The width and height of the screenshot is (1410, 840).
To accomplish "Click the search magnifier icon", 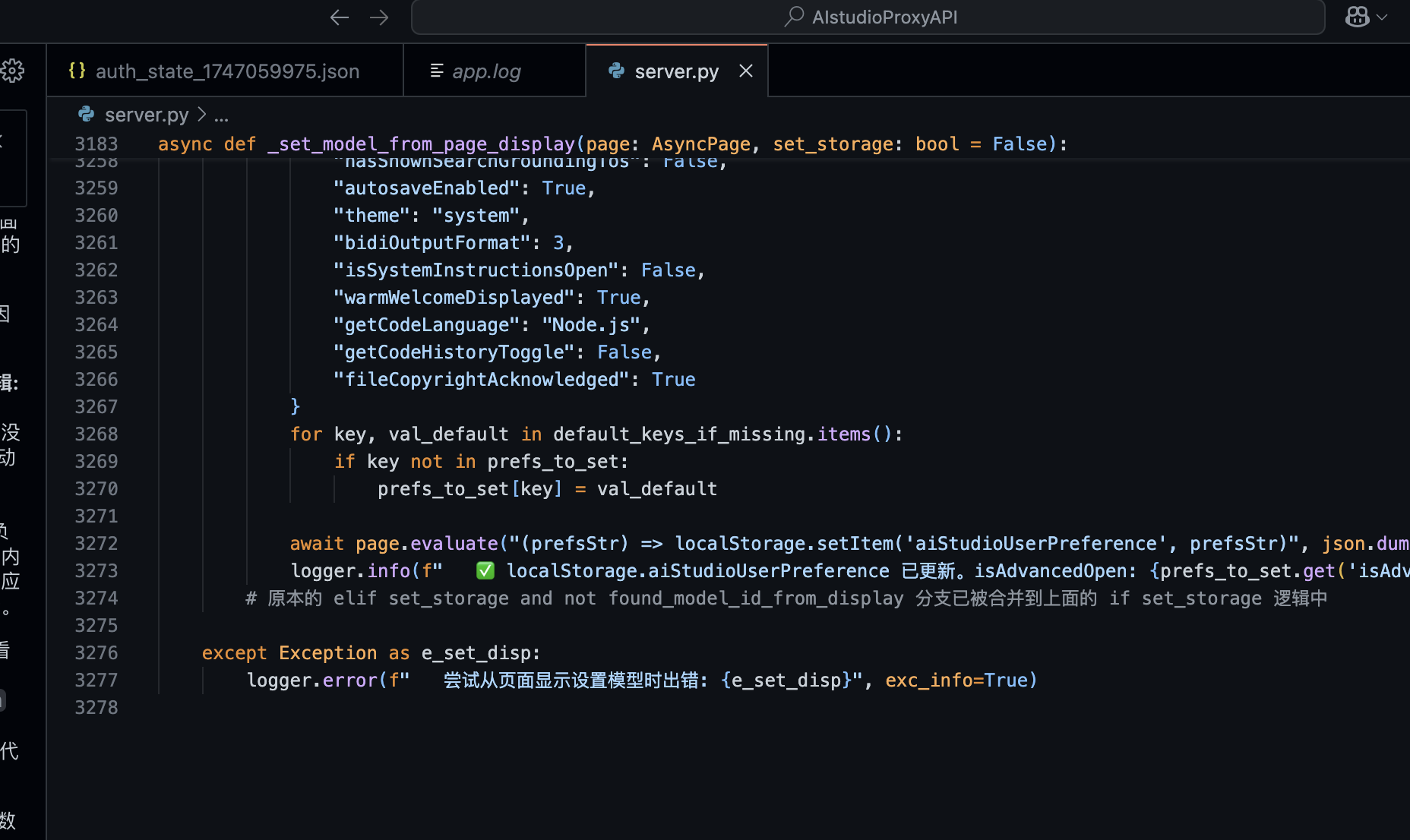I will 794,16.
